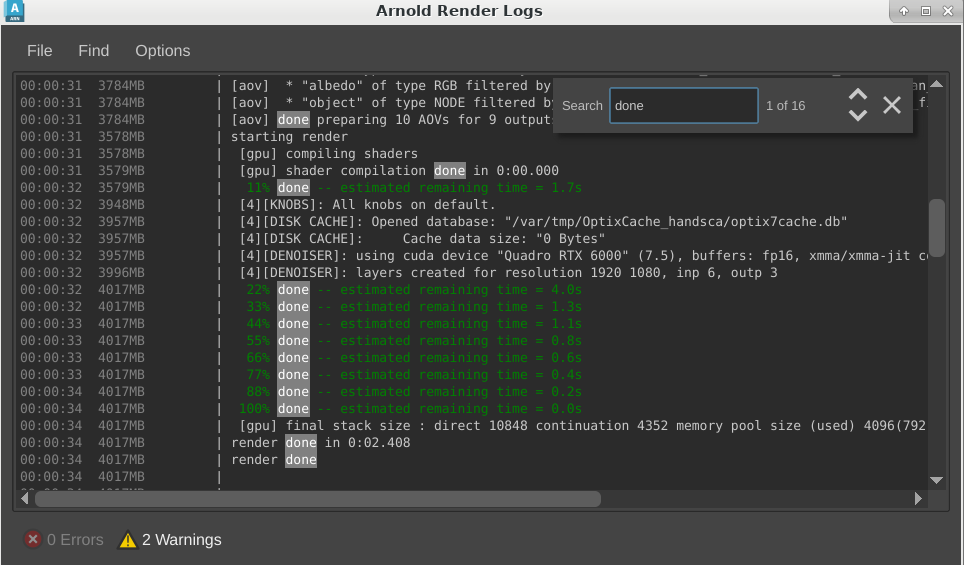Jump to next search match arrow
This screenshot has width=964, height=565.
[x=858, y=115]
